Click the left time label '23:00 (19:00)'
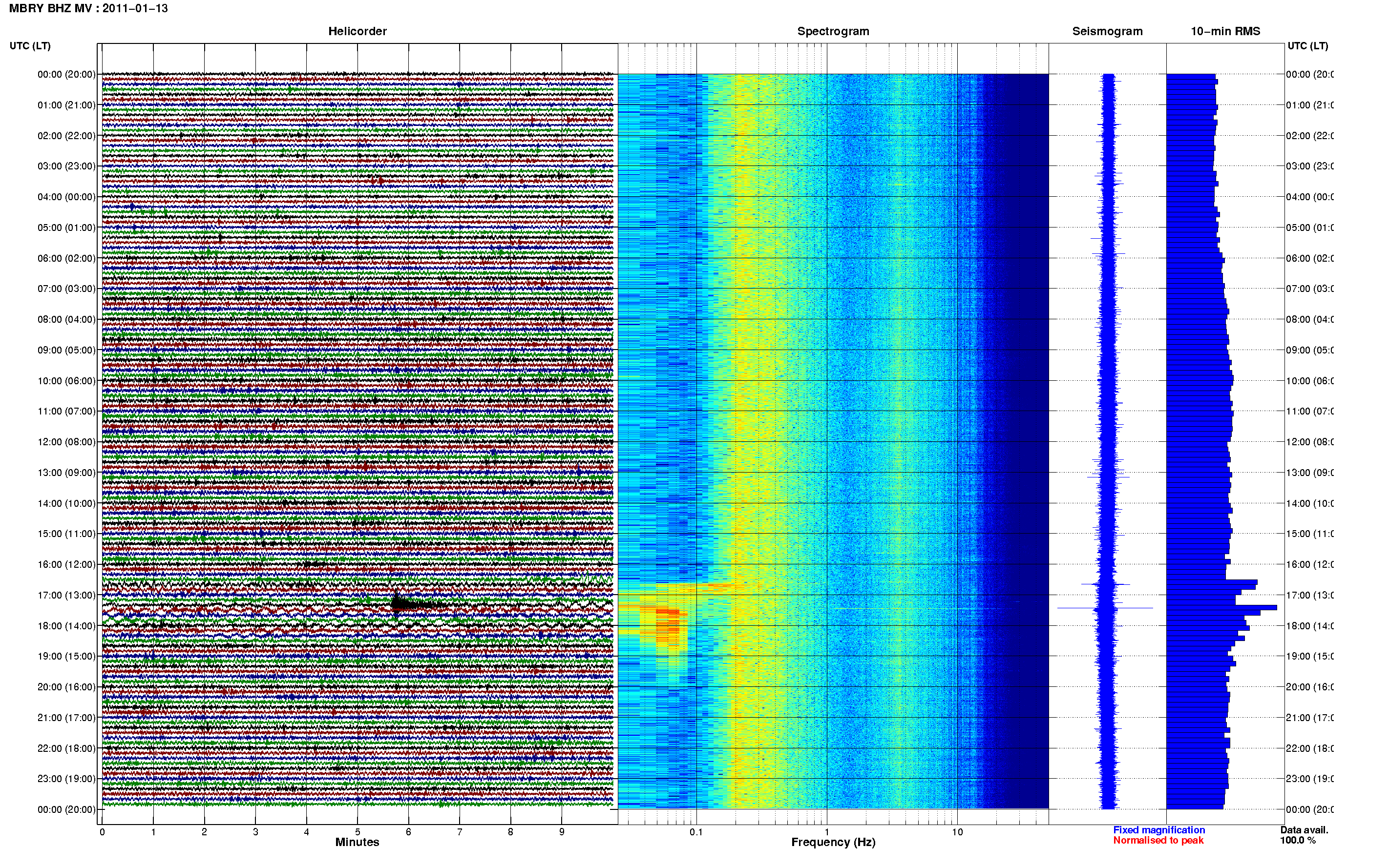The width and height of the screenshot is (1389, 868). tap(66, 779)
